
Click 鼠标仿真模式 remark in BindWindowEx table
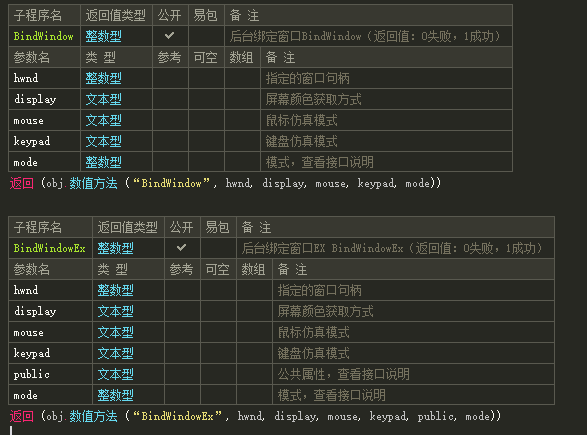point(313,332)
